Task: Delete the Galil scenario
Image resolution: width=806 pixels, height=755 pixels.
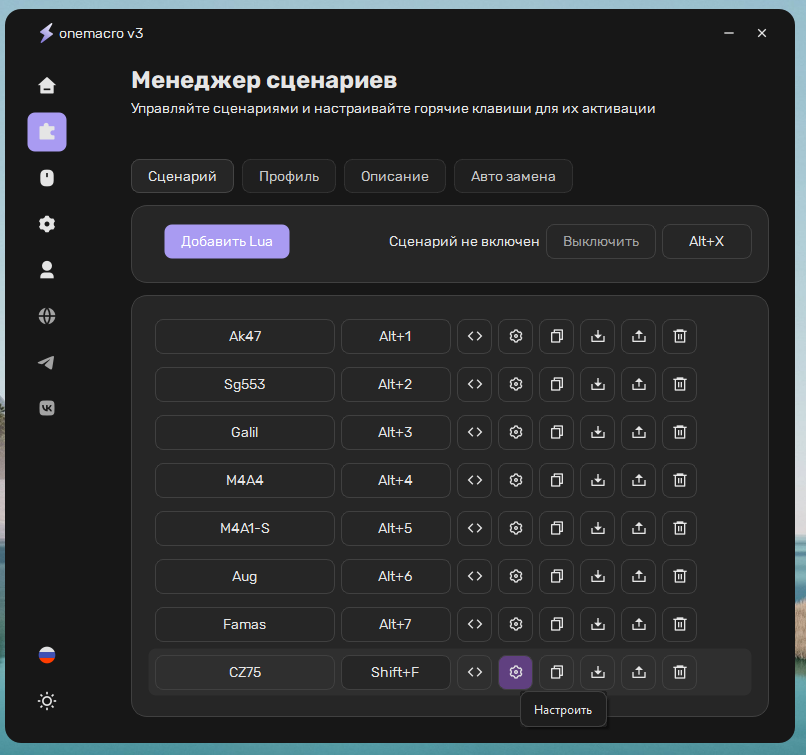Action: [x=679, y=433]
